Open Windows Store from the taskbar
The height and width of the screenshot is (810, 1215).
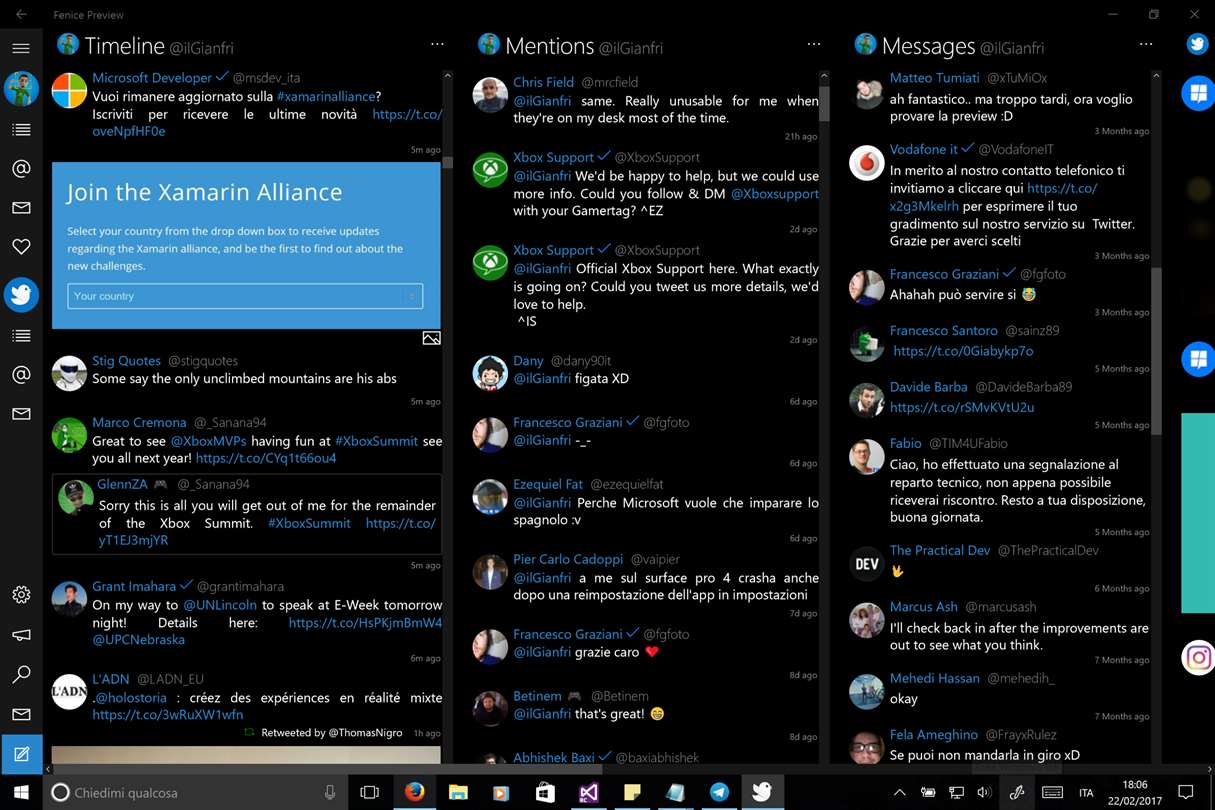click(545, 793)
